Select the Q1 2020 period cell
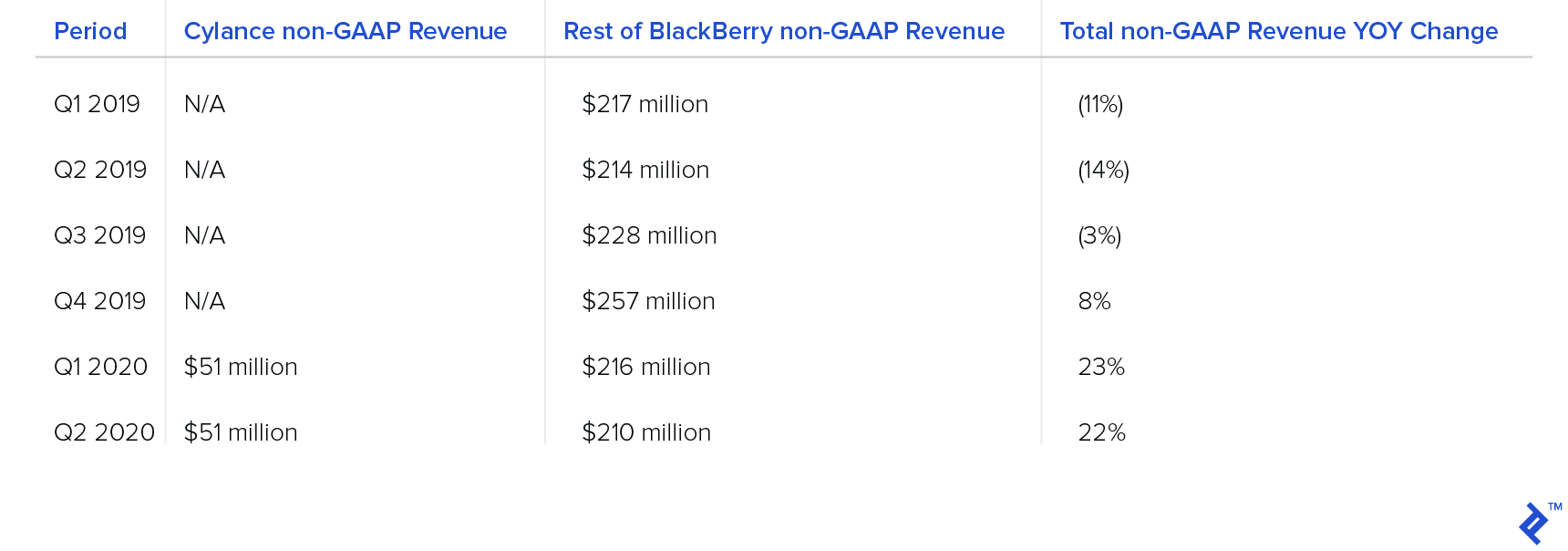 tap(101, 367)
